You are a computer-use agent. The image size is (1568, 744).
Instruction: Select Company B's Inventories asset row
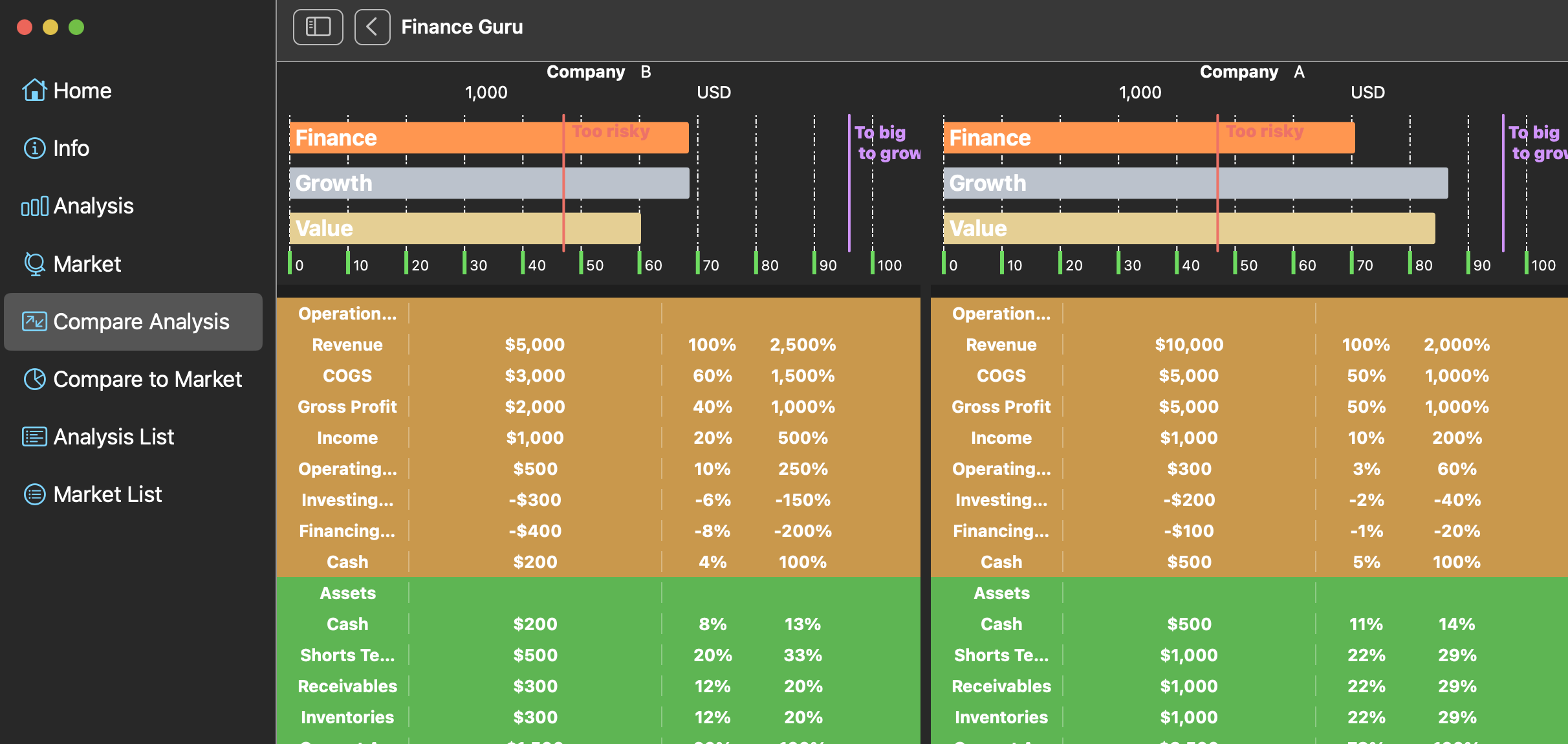click(x=598, y=717)
